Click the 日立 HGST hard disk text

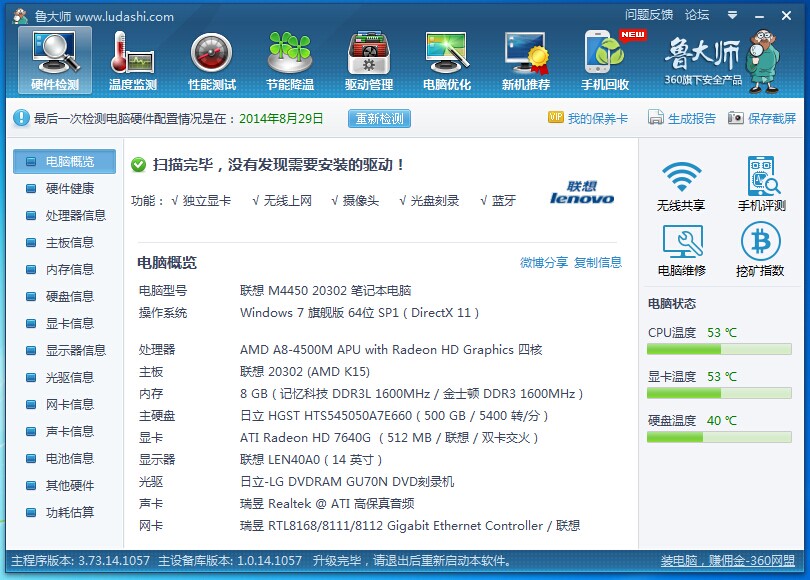[394, 415]
